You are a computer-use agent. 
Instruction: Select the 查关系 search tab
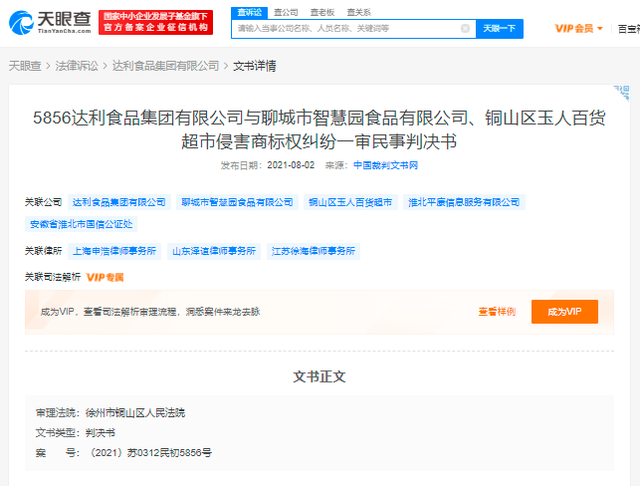(x=356, y=11)
